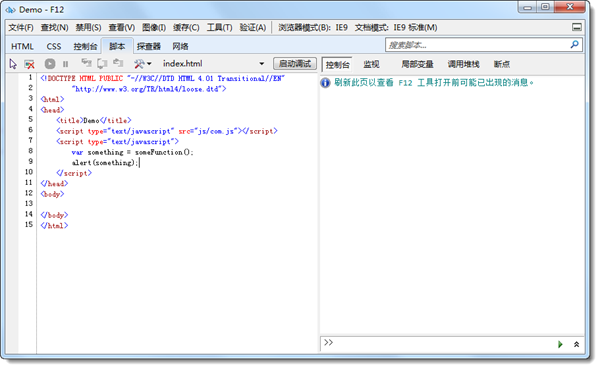Click the blue info icon beside console message
600x369 pixels.
point(325,83)
